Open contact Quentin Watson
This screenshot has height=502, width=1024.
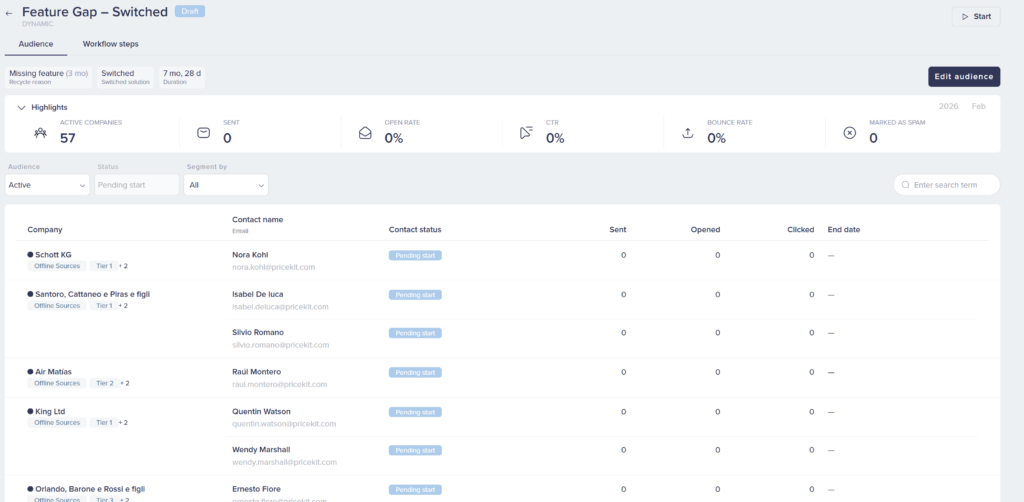click(261, 411)
